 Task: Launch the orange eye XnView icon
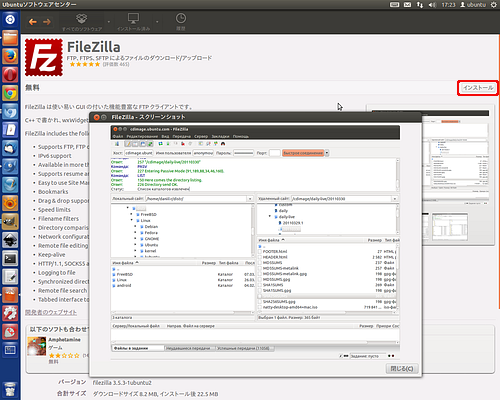pyautogui.click(x=10, y=203)
